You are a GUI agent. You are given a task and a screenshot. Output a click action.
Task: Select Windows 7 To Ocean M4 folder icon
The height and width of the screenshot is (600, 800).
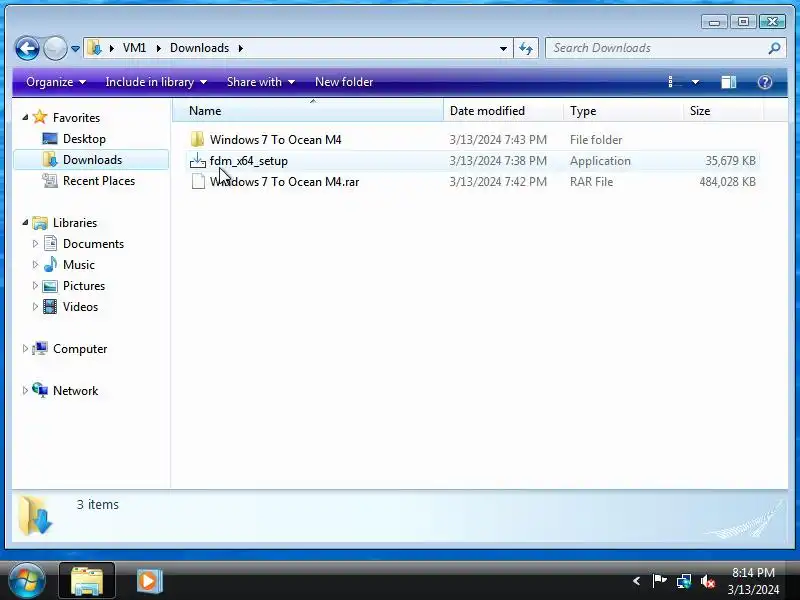click(197, 139)
